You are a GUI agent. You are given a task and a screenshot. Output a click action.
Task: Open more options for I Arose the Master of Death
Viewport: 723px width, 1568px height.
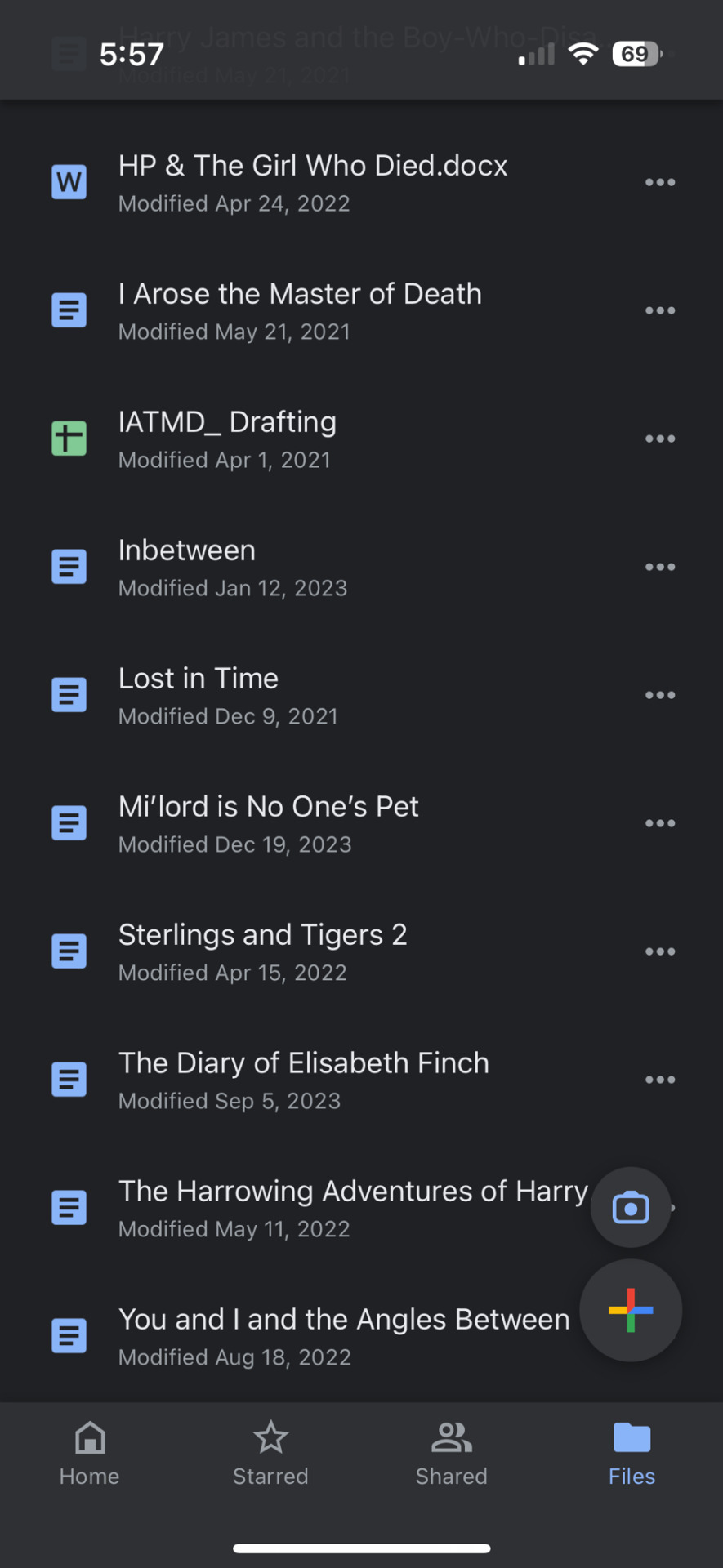(x=660, y=310)
